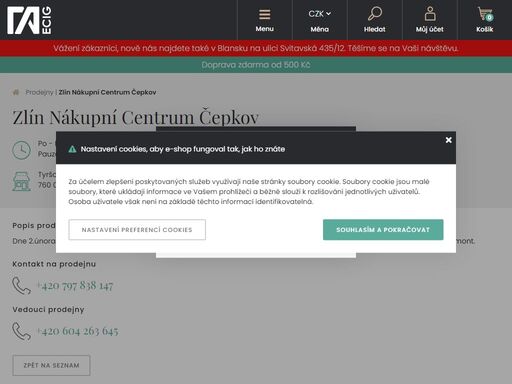The width and height of the screenshot is (512, 384).
Task: Call manager number +420 604 263 645
Action: (x=77, y=331)
